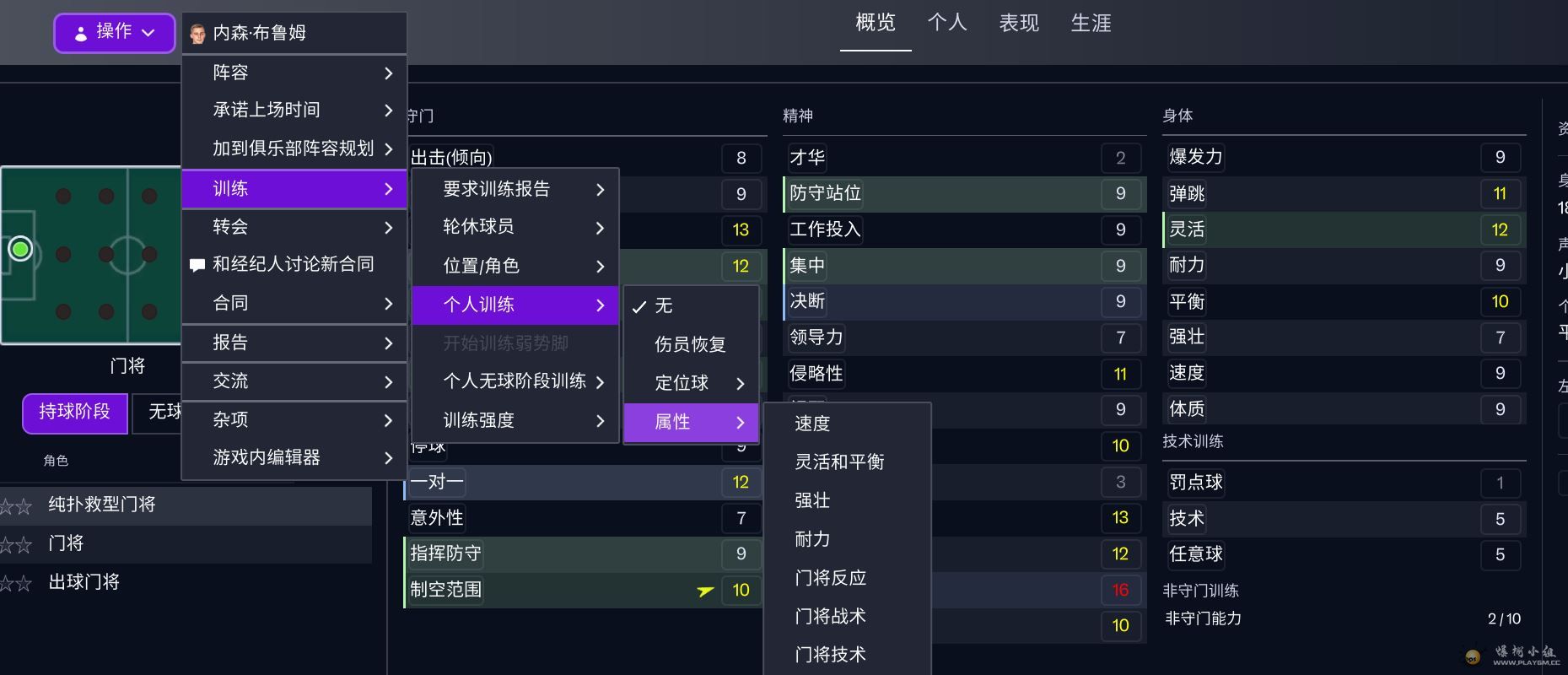Select the 门将 role row
The width and height of the screenshot is (1568, 675).
point(186,543)
